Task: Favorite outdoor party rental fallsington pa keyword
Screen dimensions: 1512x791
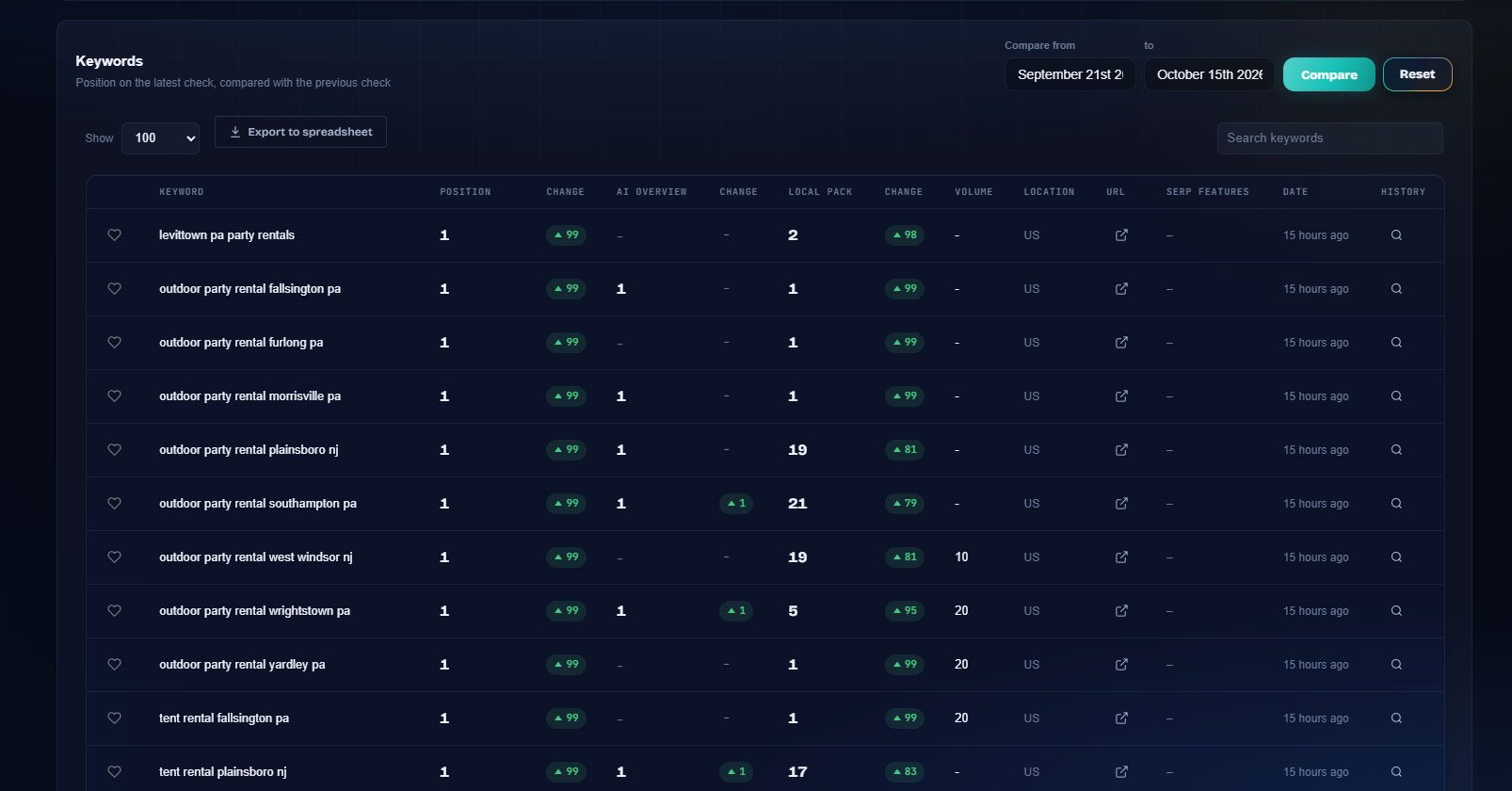Action: [x=114, y=289]
